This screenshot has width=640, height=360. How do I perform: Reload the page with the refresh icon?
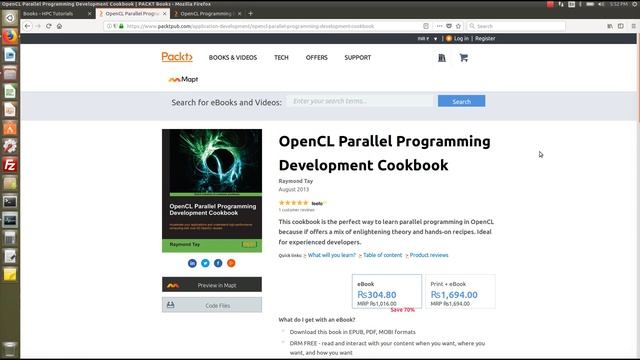point(49,26)
